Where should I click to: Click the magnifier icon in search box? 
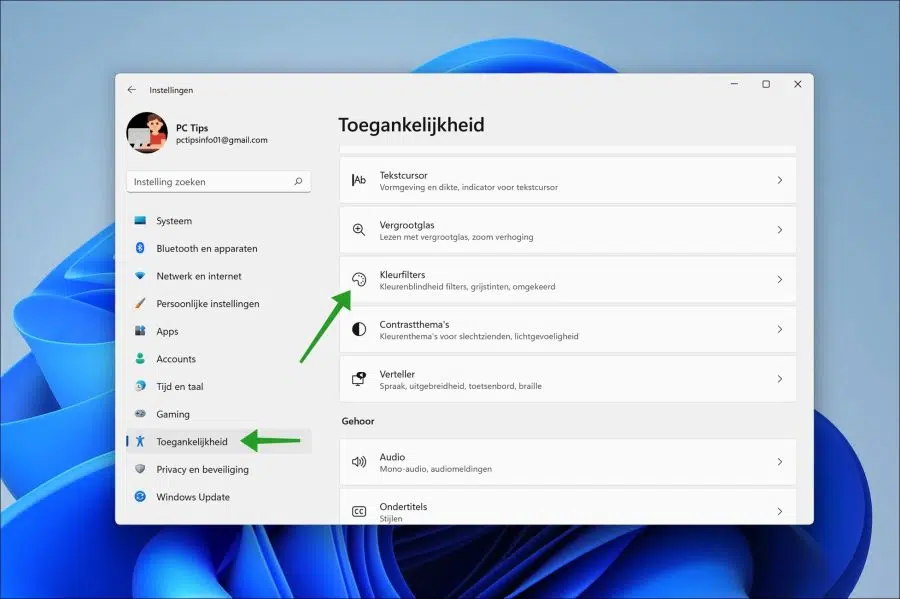298,181
